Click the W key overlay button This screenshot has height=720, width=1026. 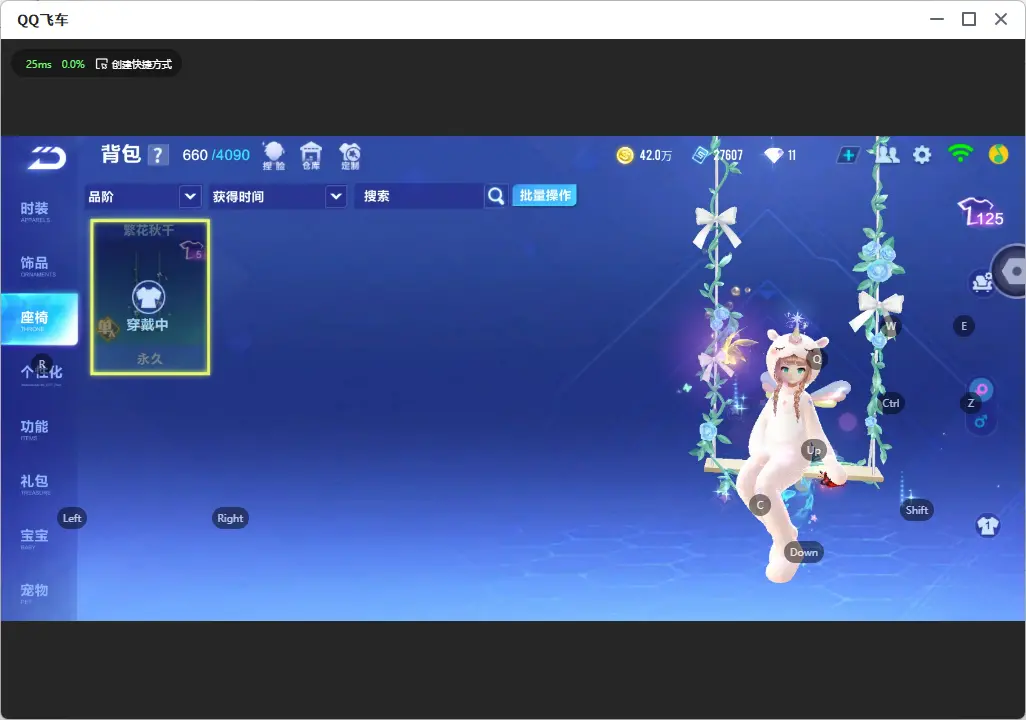click(x=891, y=326)
